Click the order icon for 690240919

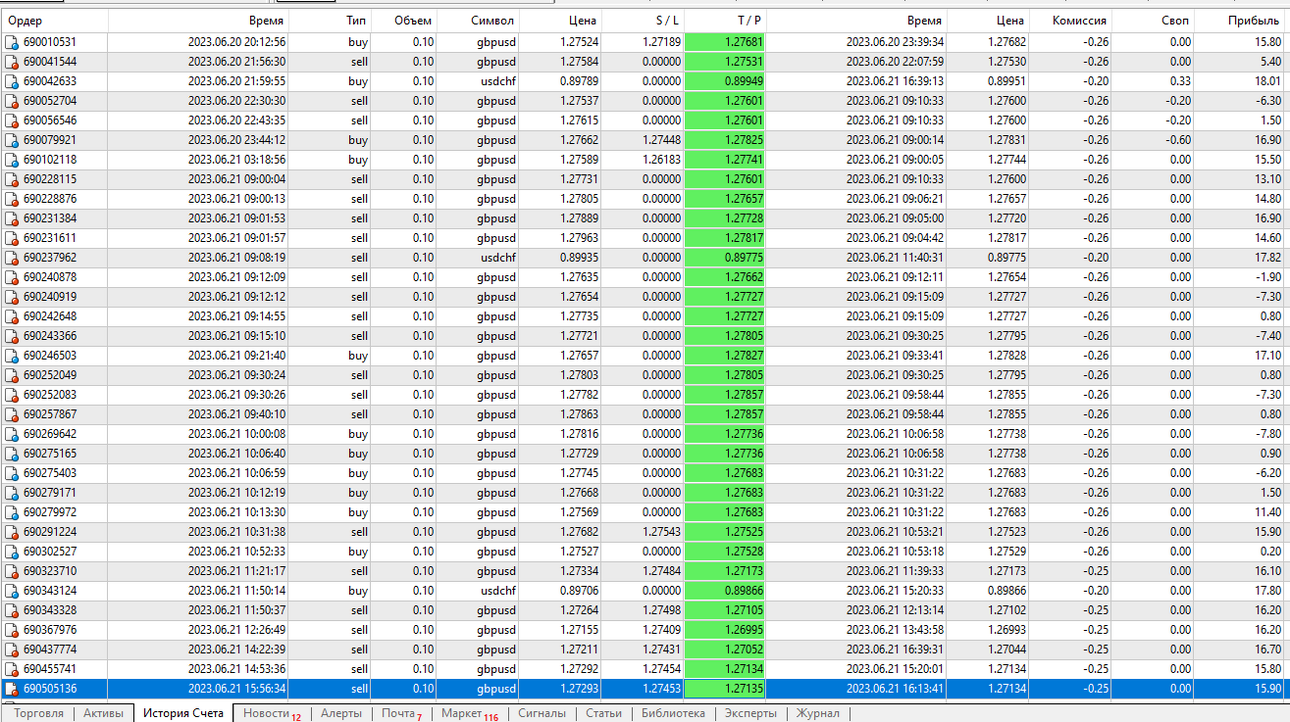click(12, 297)
